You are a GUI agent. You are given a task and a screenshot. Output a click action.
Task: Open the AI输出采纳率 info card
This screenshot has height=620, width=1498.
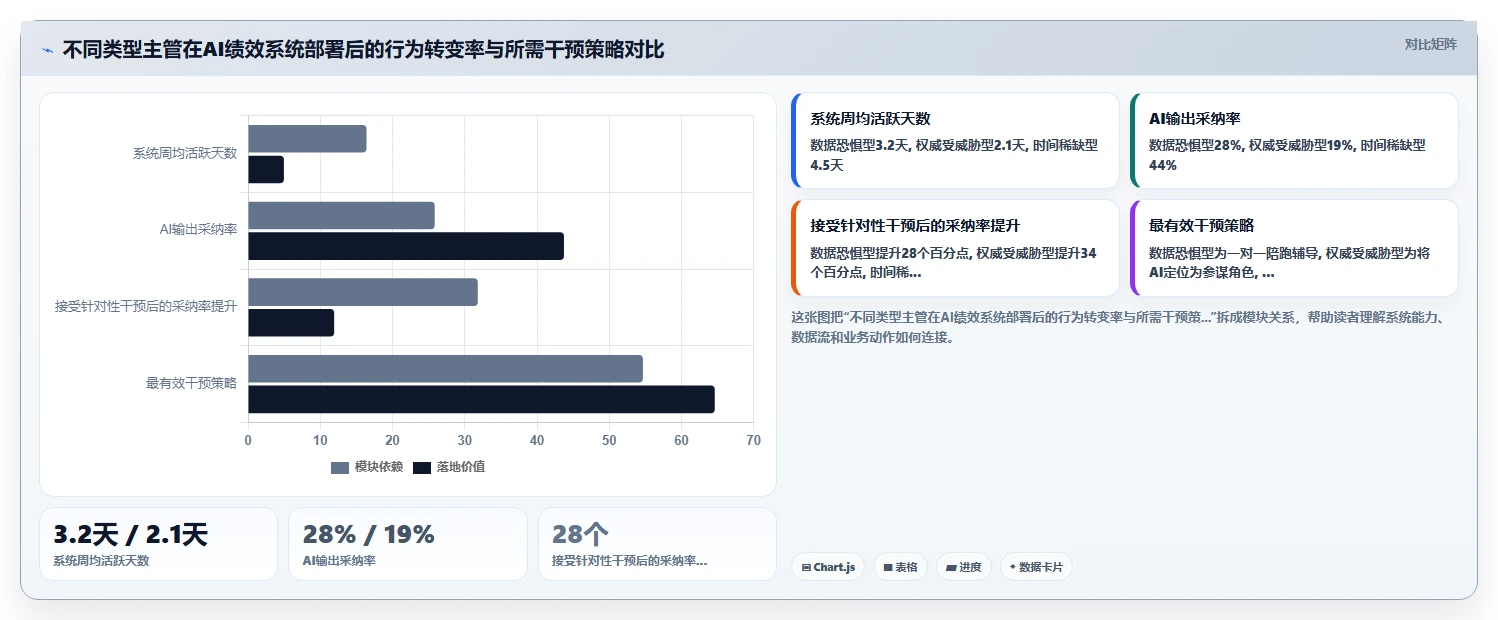pyautogui.click(x=1294, y=141)
